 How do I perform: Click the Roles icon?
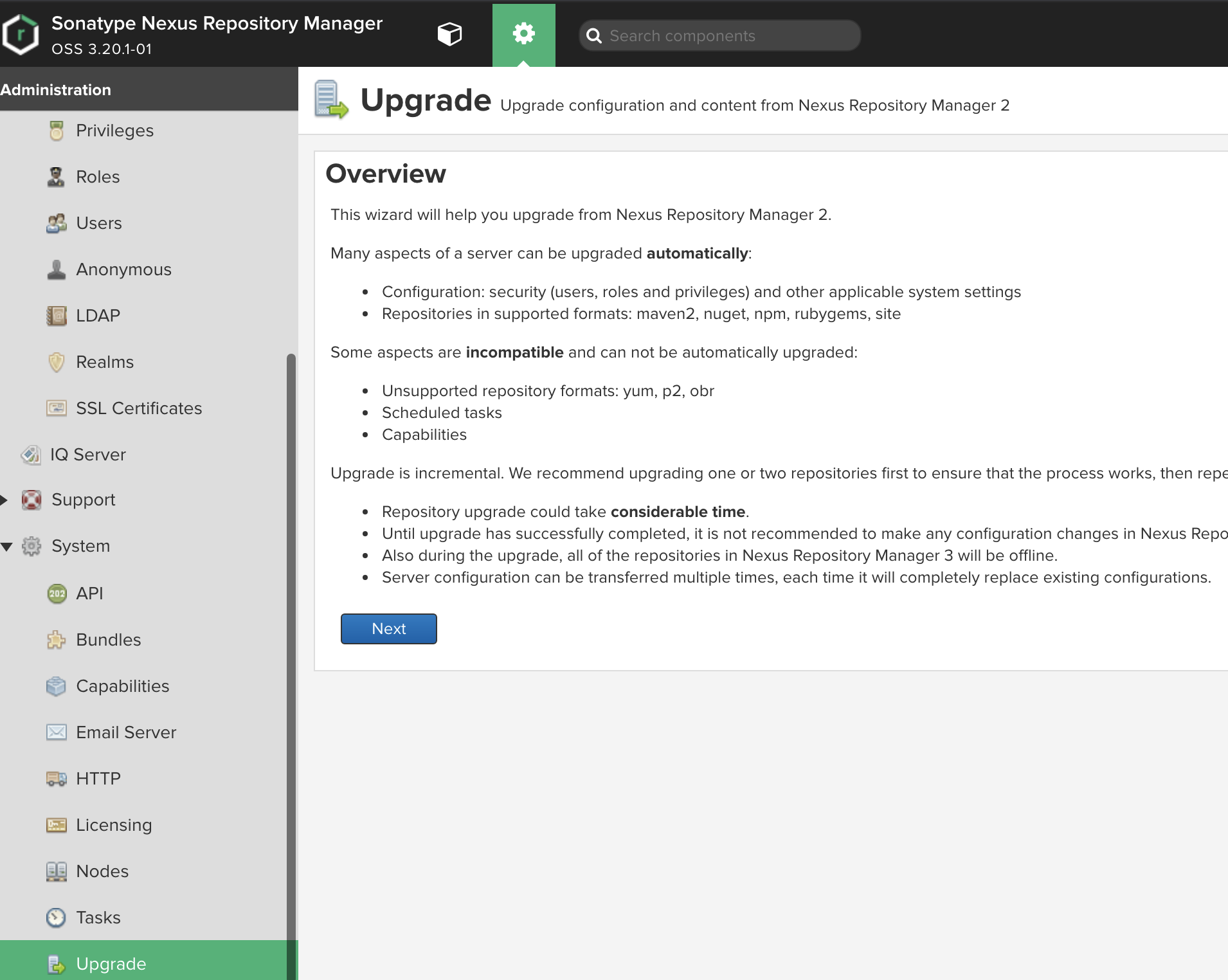click(57, 177)
